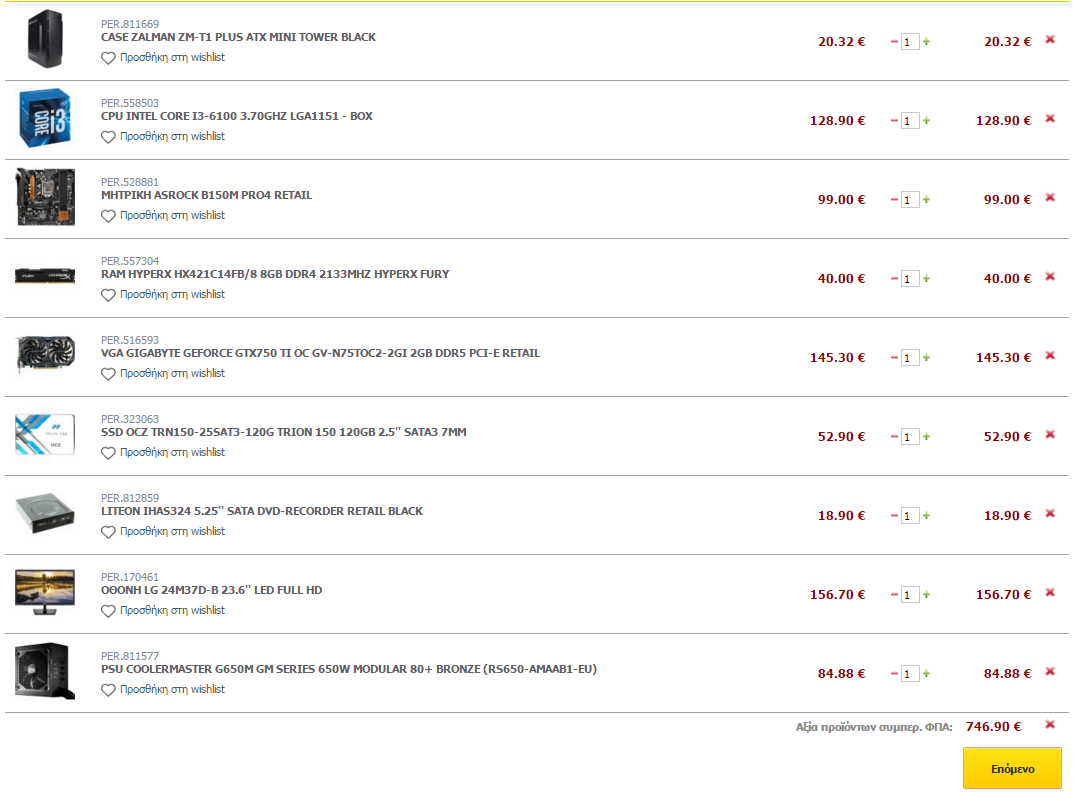This screenshot has width=1074, height=792.
Task: Increase quantity of HyperX RAM
Action: pos(927,279)
